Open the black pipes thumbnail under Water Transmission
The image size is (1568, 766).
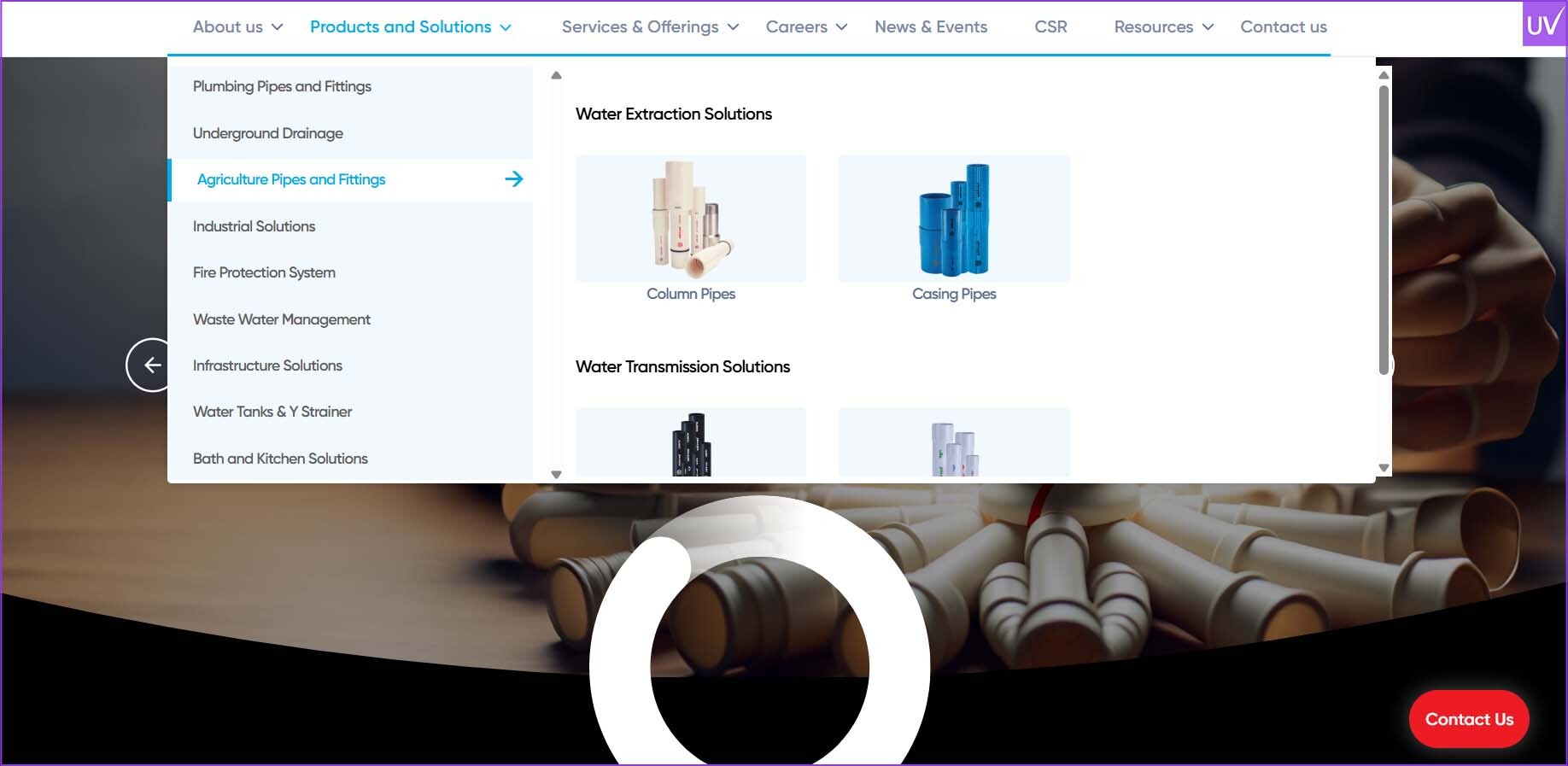click(691, 441)
